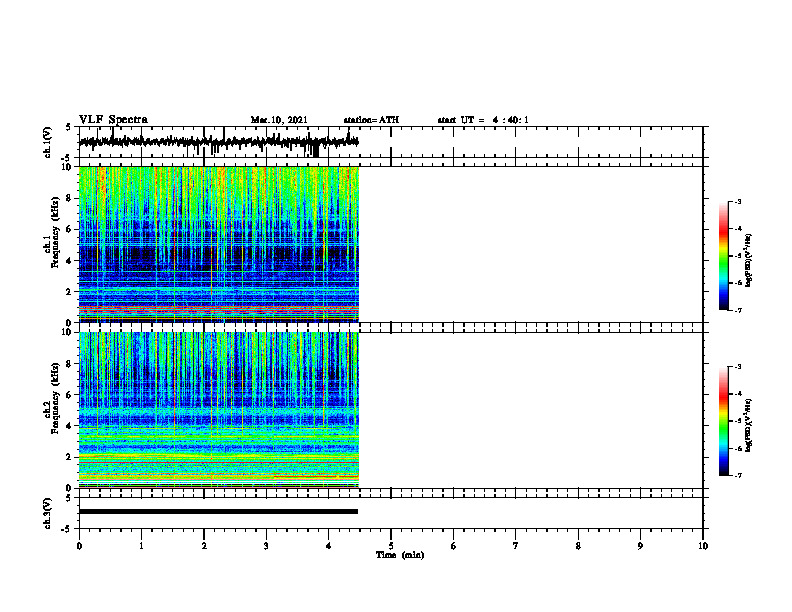Screen dimensions: 792x612
Task: Click the "2" kHz tick of ch.1 spectrogram
Action: pos(70,292)
